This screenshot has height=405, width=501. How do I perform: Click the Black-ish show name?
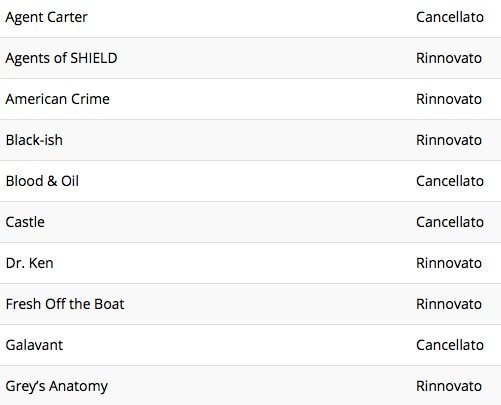[x=34, y=140]
